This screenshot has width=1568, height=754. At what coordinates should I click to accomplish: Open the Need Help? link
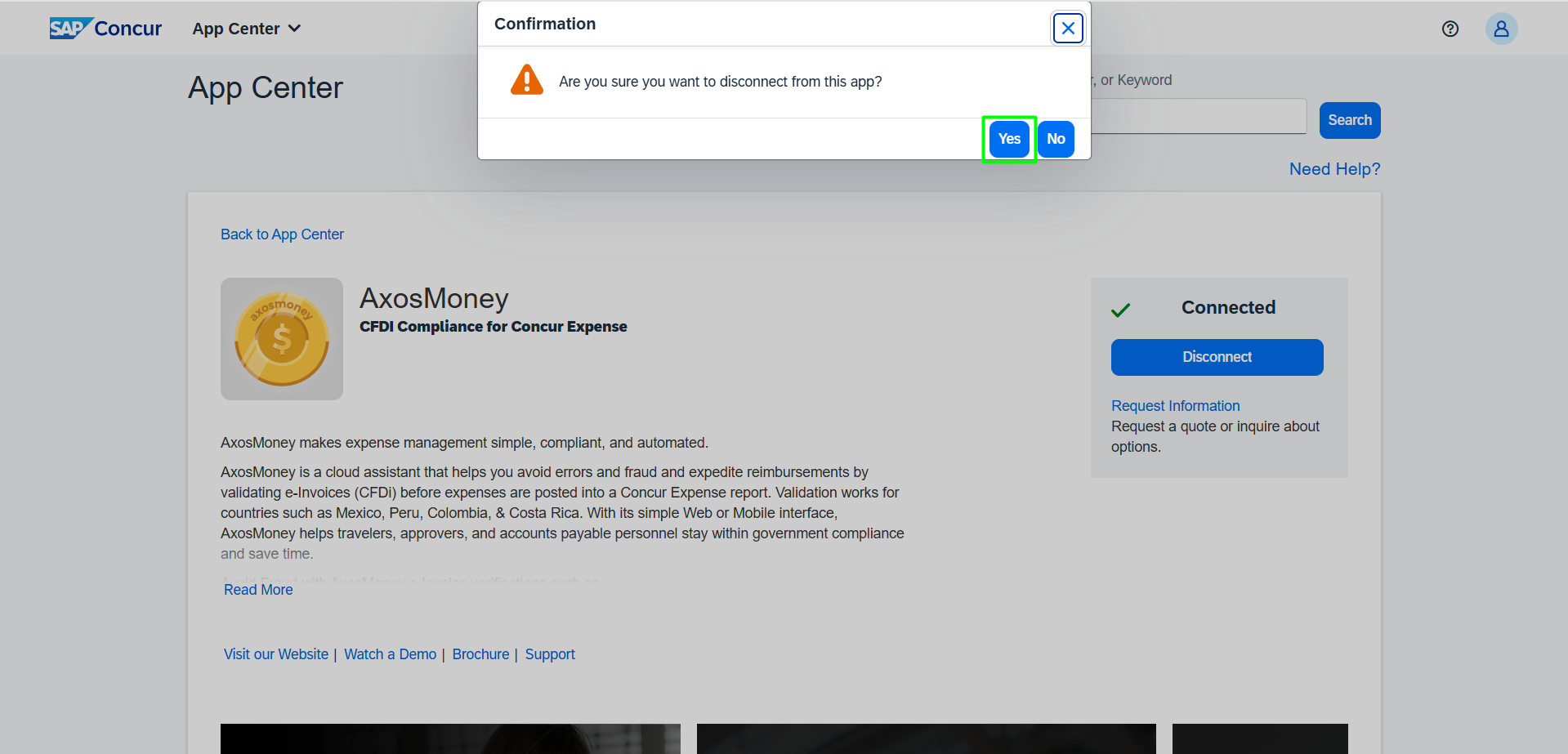[x=1334, y=169]
